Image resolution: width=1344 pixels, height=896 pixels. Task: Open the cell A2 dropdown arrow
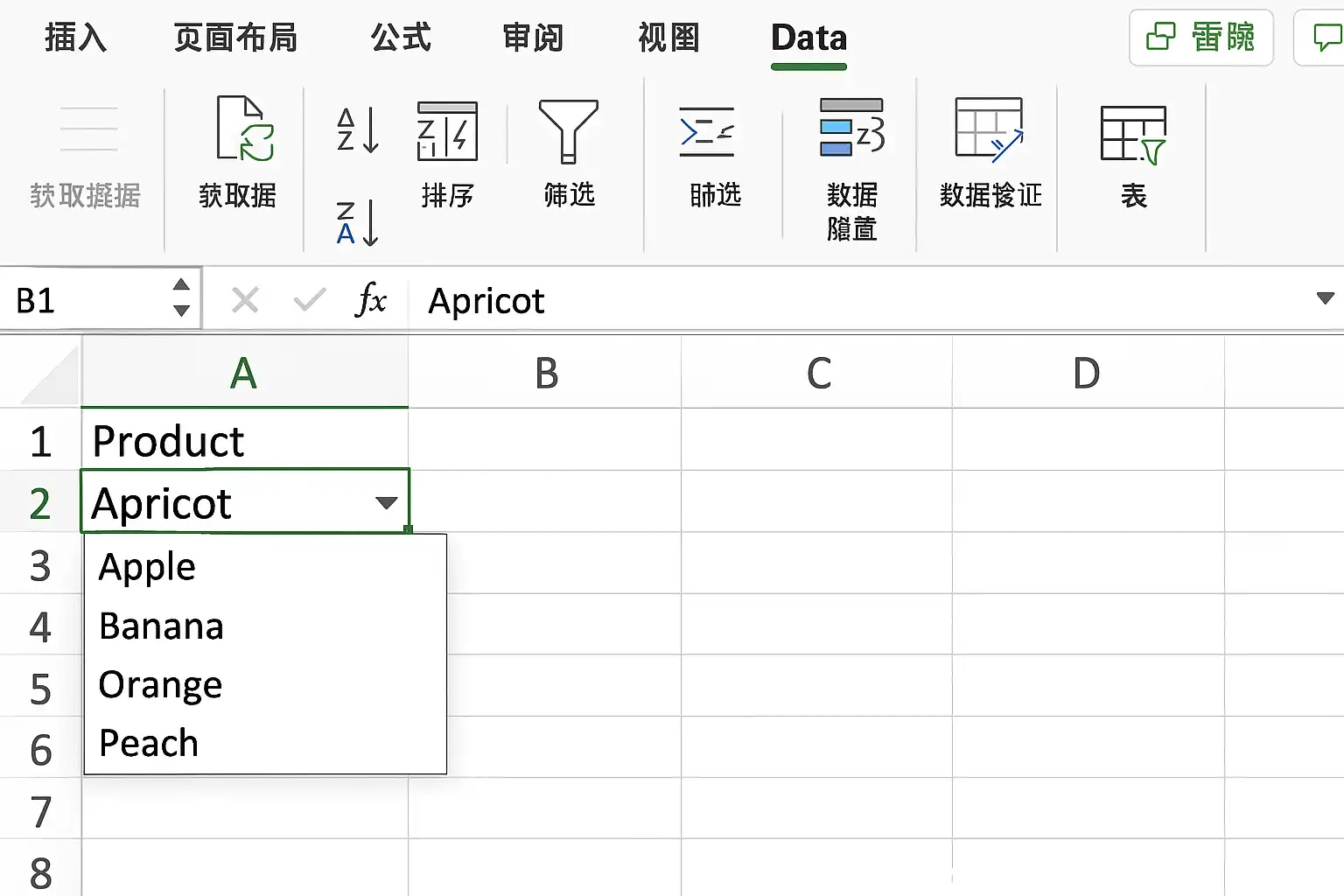[x=386, y=502]
